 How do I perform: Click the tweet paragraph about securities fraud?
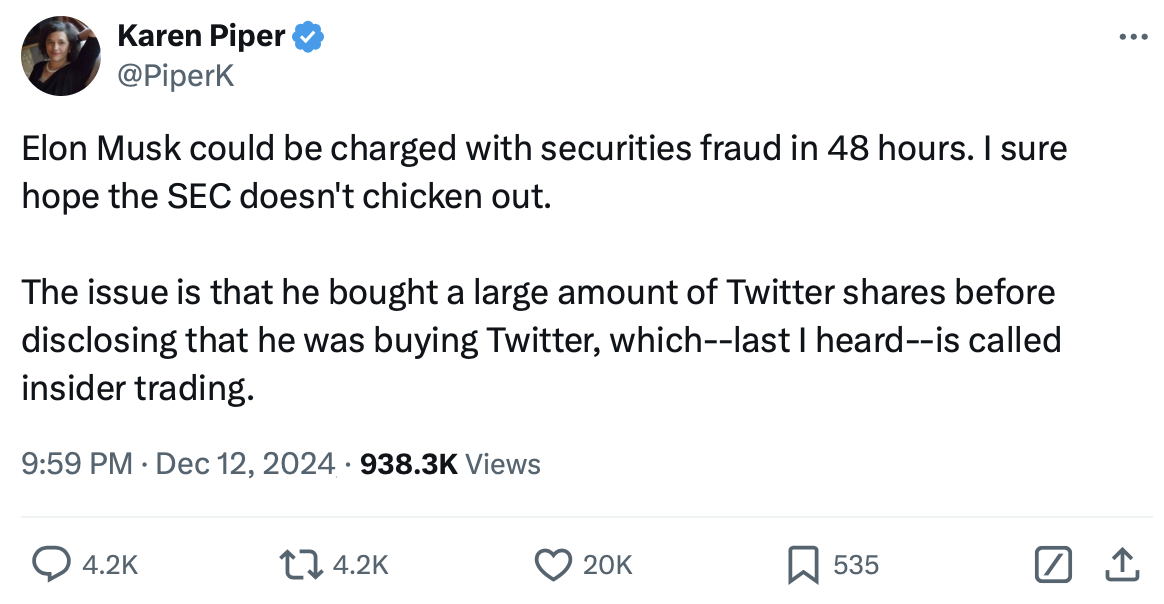(x=544, y=170)
